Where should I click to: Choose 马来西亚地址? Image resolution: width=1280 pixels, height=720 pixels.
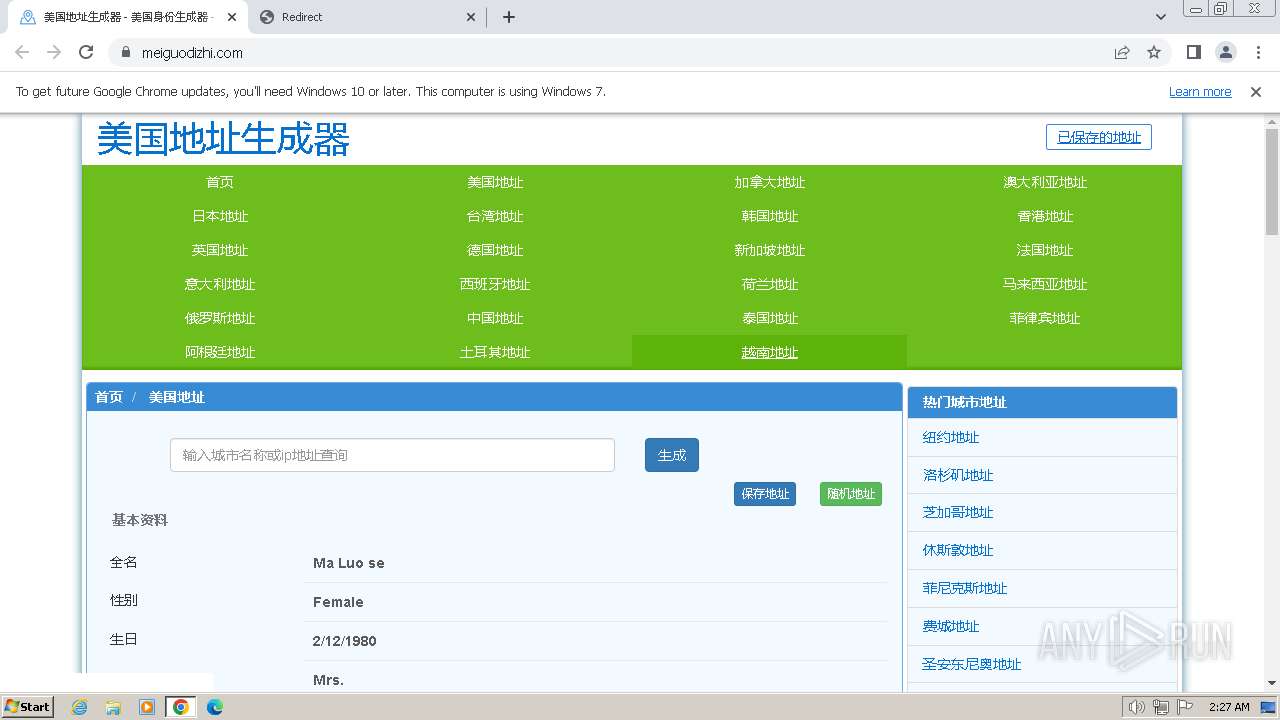[x=1045, y=284]
